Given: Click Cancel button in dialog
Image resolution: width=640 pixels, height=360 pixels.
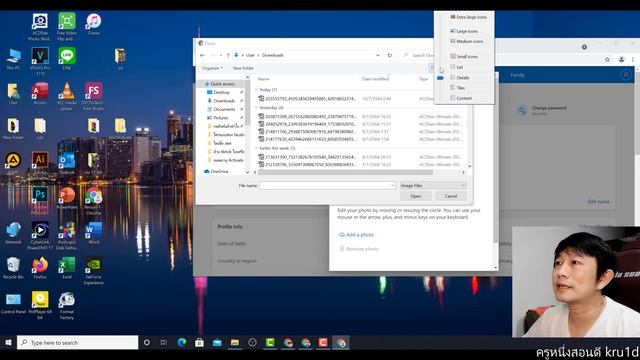Looking at the screenshot, I should point(451,196).
